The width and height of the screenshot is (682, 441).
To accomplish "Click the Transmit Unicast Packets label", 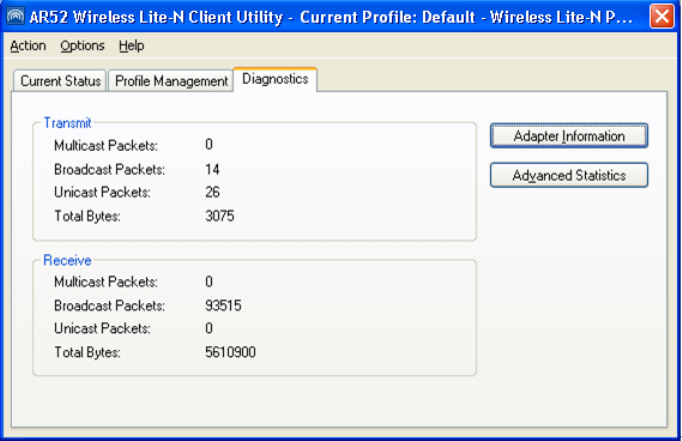I will click(102, 192).
